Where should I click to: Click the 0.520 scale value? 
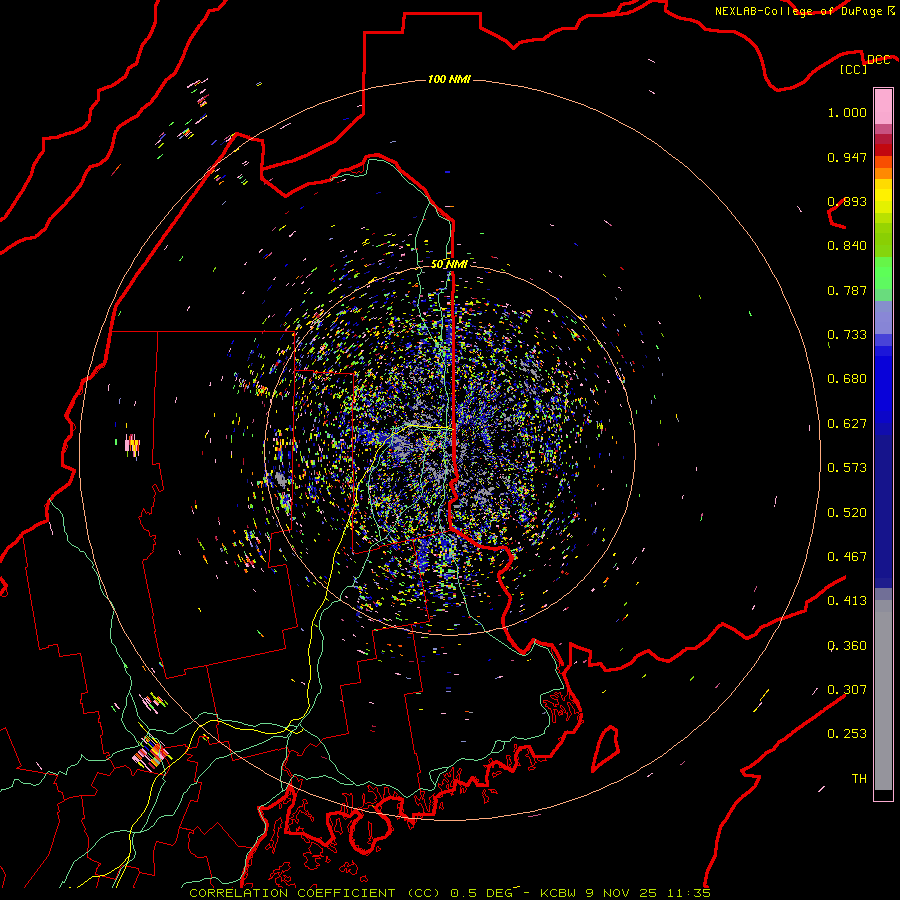tap(847, 513)
